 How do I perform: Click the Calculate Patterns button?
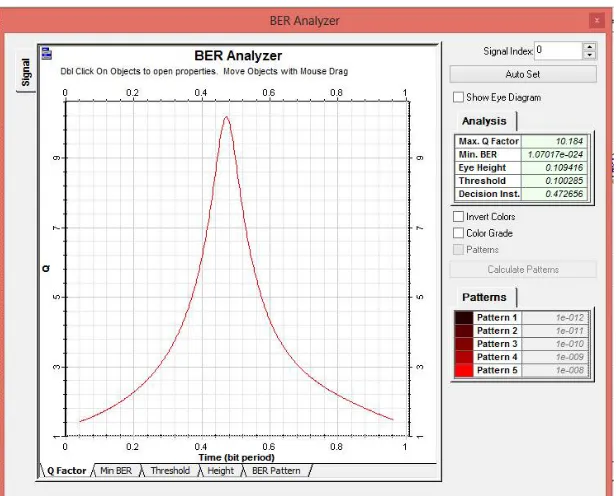coord(523,269)
